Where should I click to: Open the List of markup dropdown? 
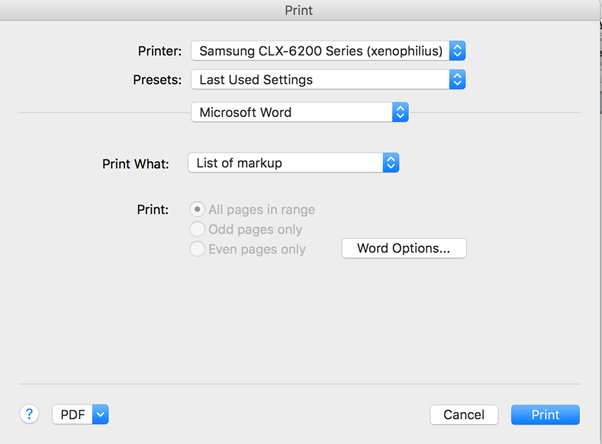coord(285,162)
